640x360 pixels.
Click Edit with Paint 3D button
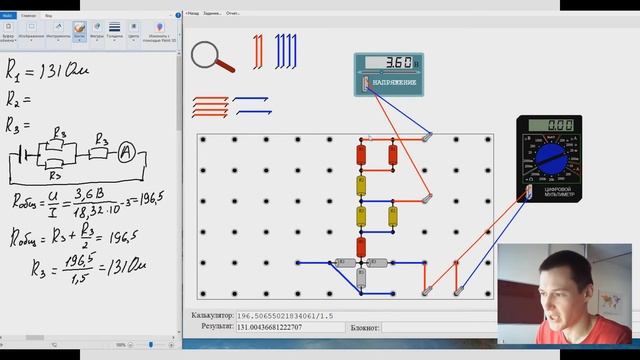(x=160, y=32)
